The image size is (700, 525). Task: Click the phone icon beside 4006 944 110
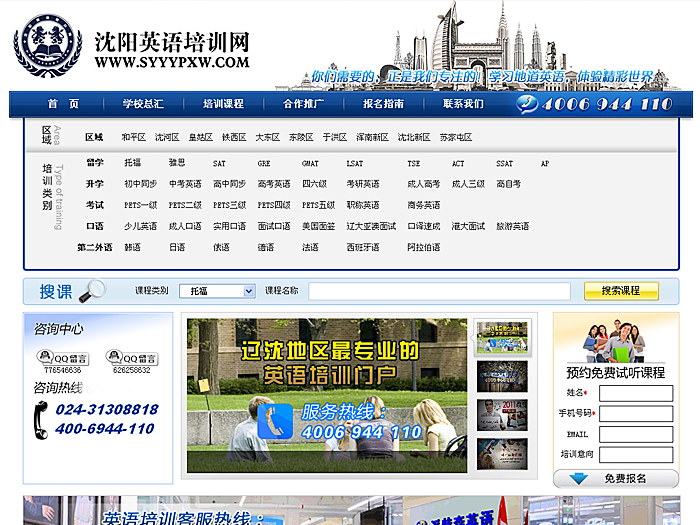530,103
